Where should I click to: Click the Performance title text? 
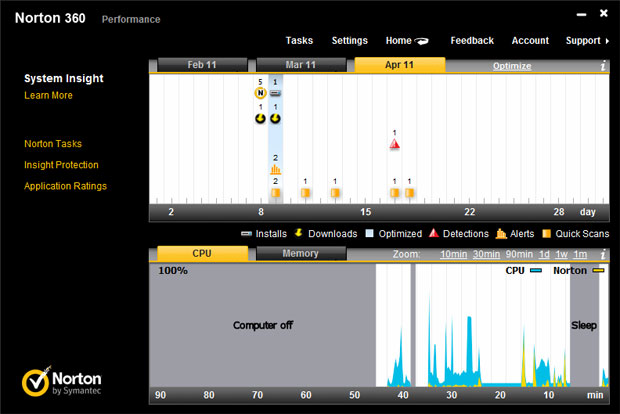[131, 19]
